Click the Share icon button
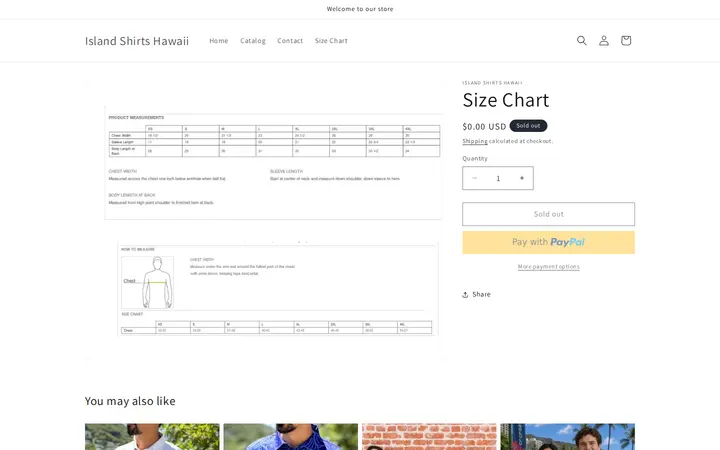This screenshot has width=720, height=450. 476,294
